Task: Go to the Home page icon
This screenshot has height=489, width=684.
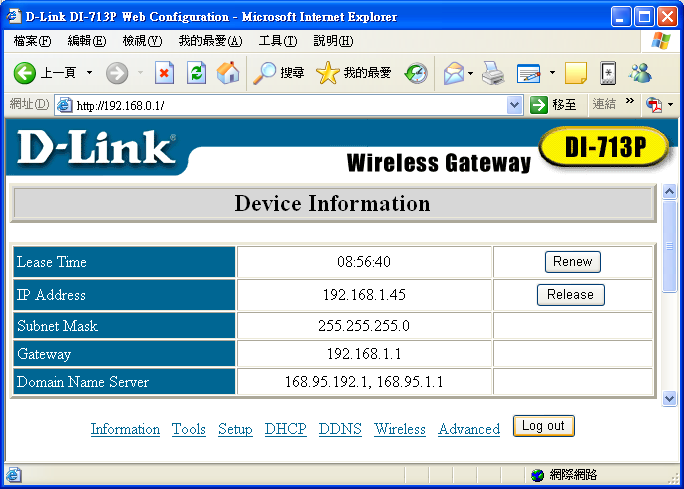Action: (228, 72)
